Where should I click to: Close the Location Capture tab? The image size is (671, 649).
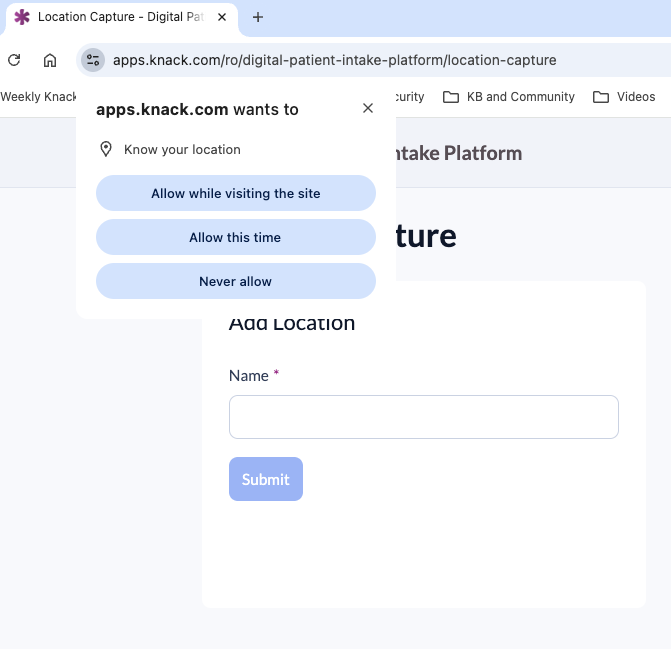222,17
